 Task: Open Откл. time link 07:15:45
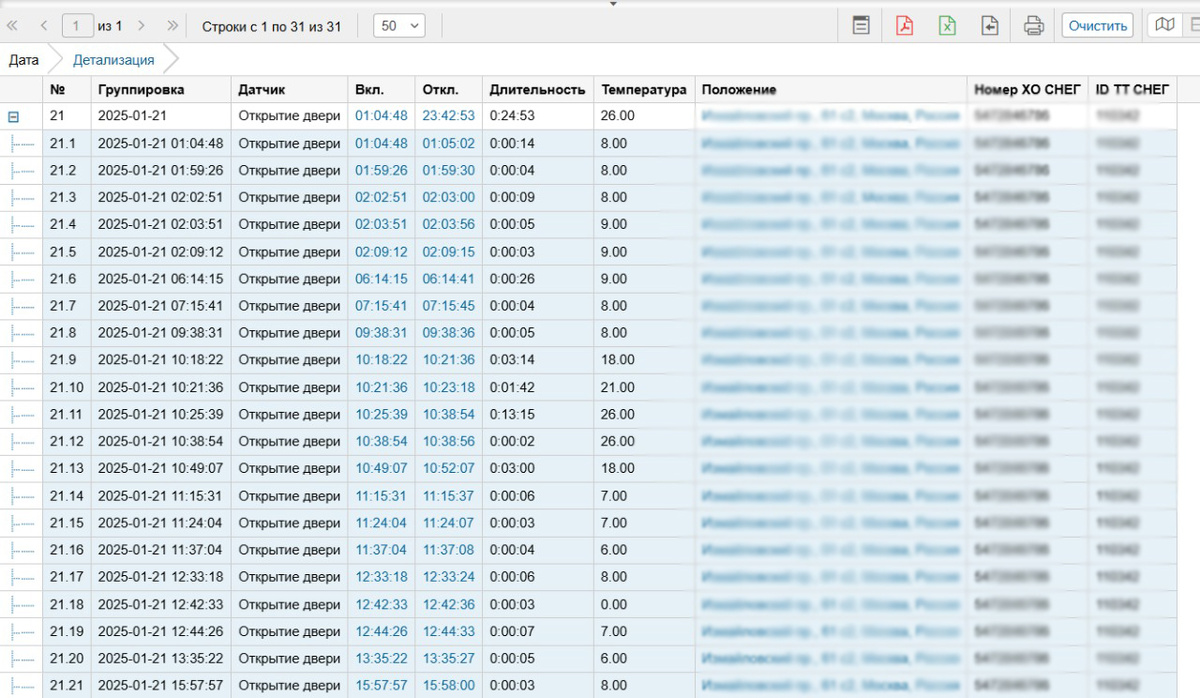[x=448, y=306]
